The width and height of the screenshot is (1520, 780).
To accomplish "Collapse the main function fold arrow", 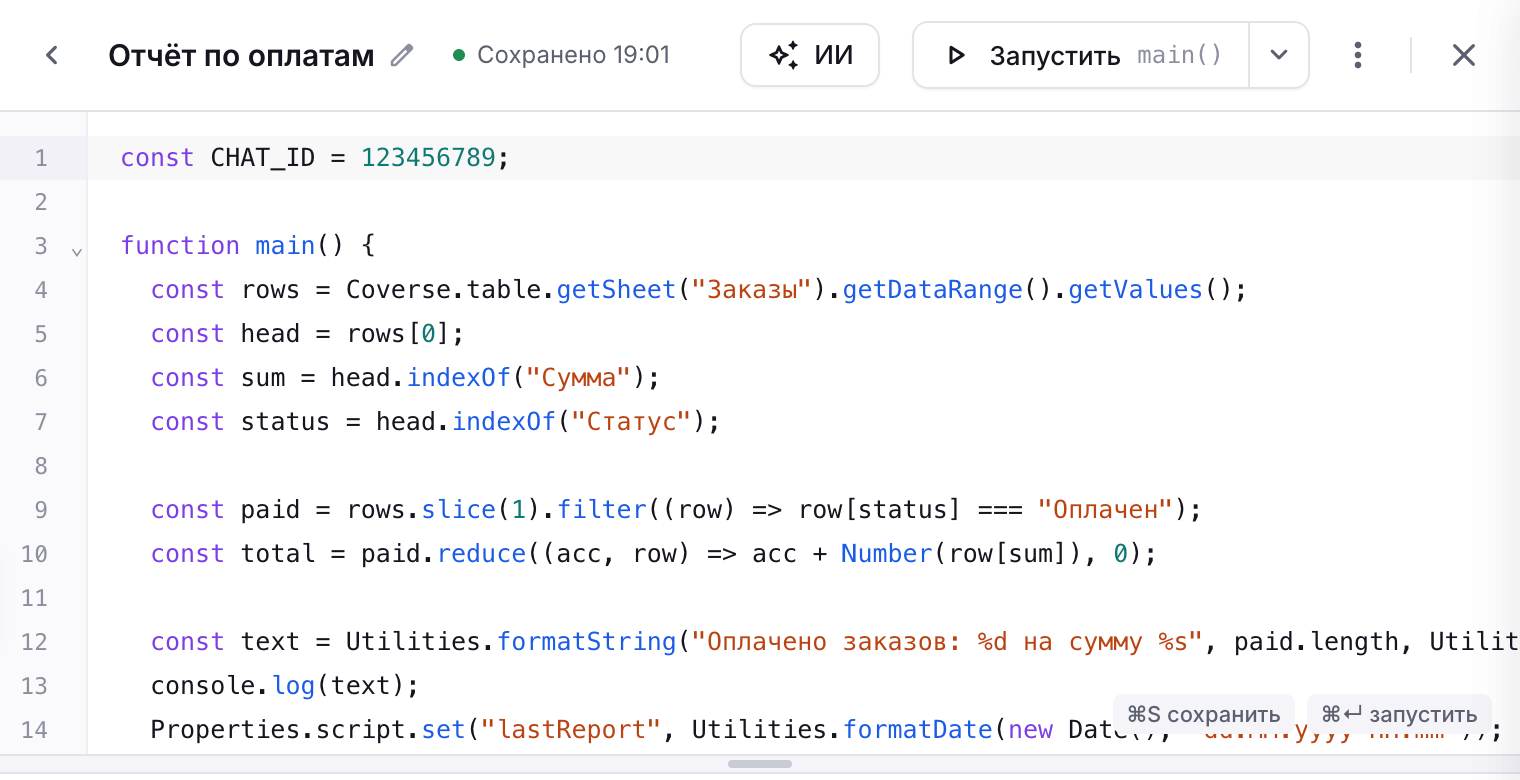I will click(77, 252).
